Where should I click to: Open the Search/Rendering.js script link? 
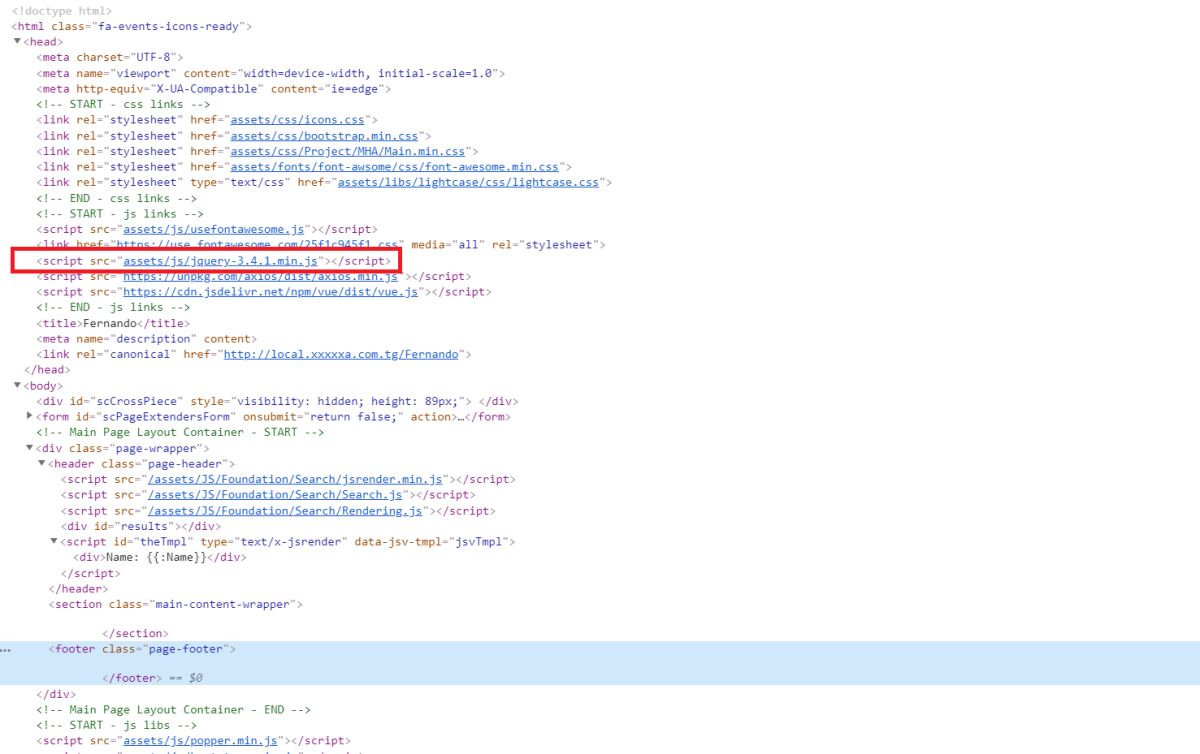(x=285, y=510)
